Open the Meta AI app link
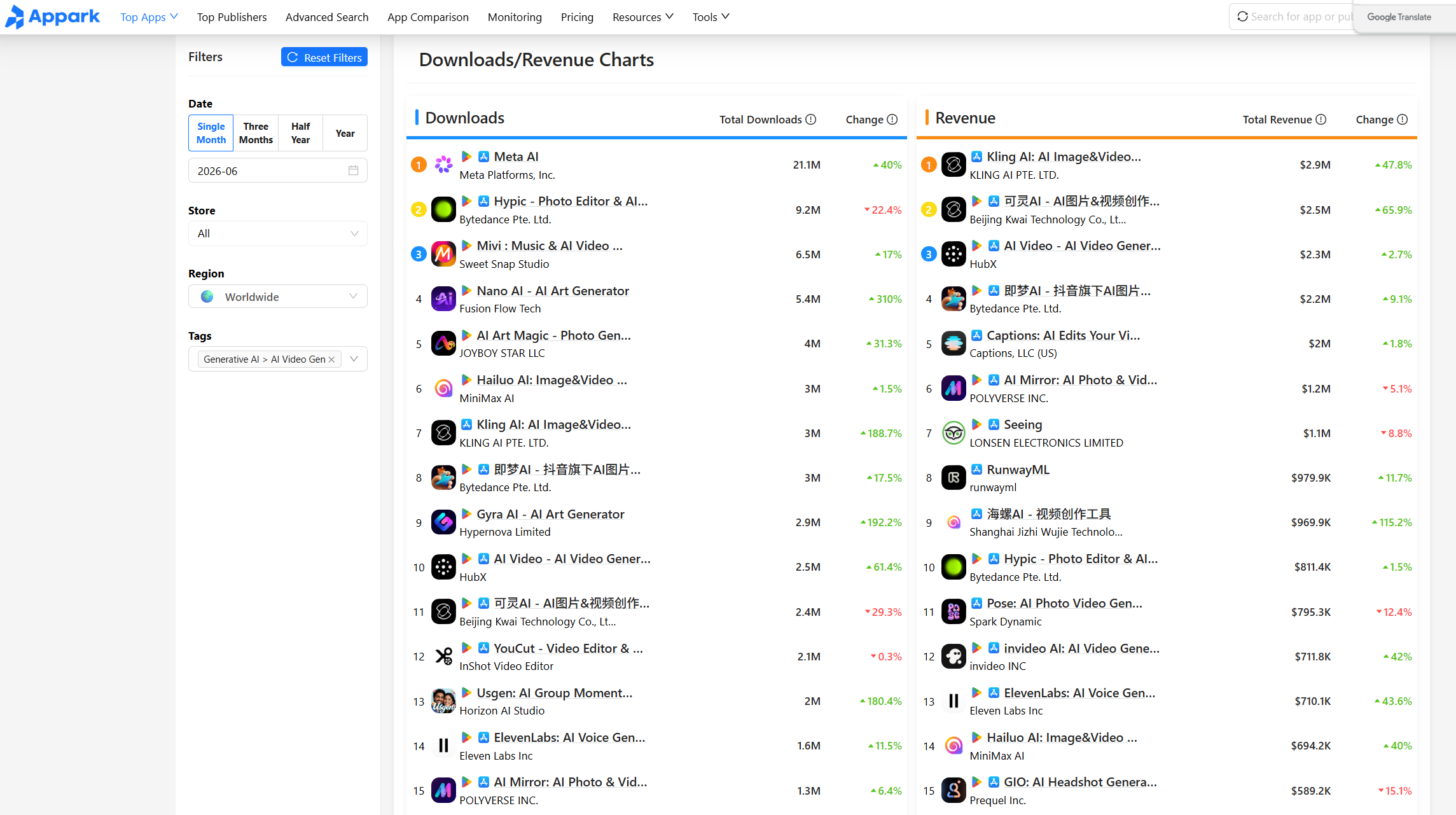This screenshot has height=815, width=1456. click(517, 157)
